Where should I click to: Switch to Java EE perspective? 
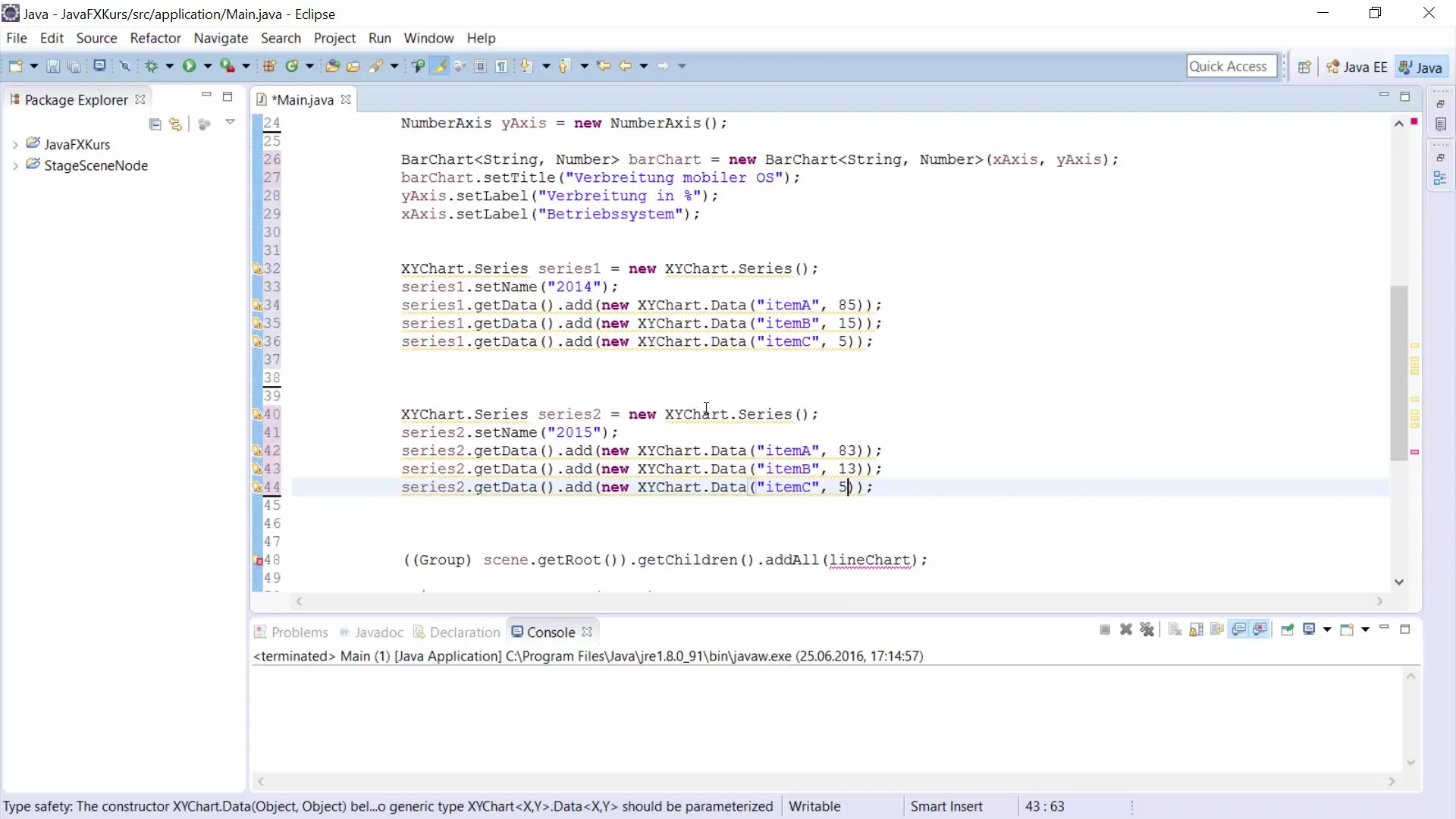[x=1357, y=67]
